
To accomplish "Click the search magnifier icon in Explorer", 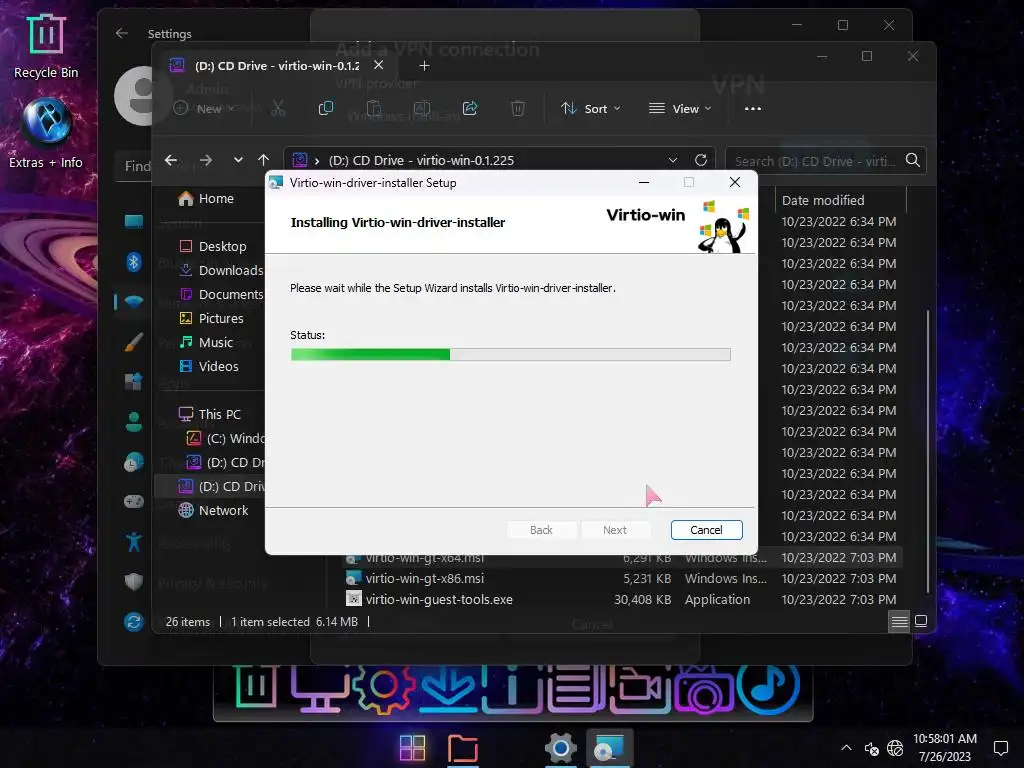I will (912, 160).
